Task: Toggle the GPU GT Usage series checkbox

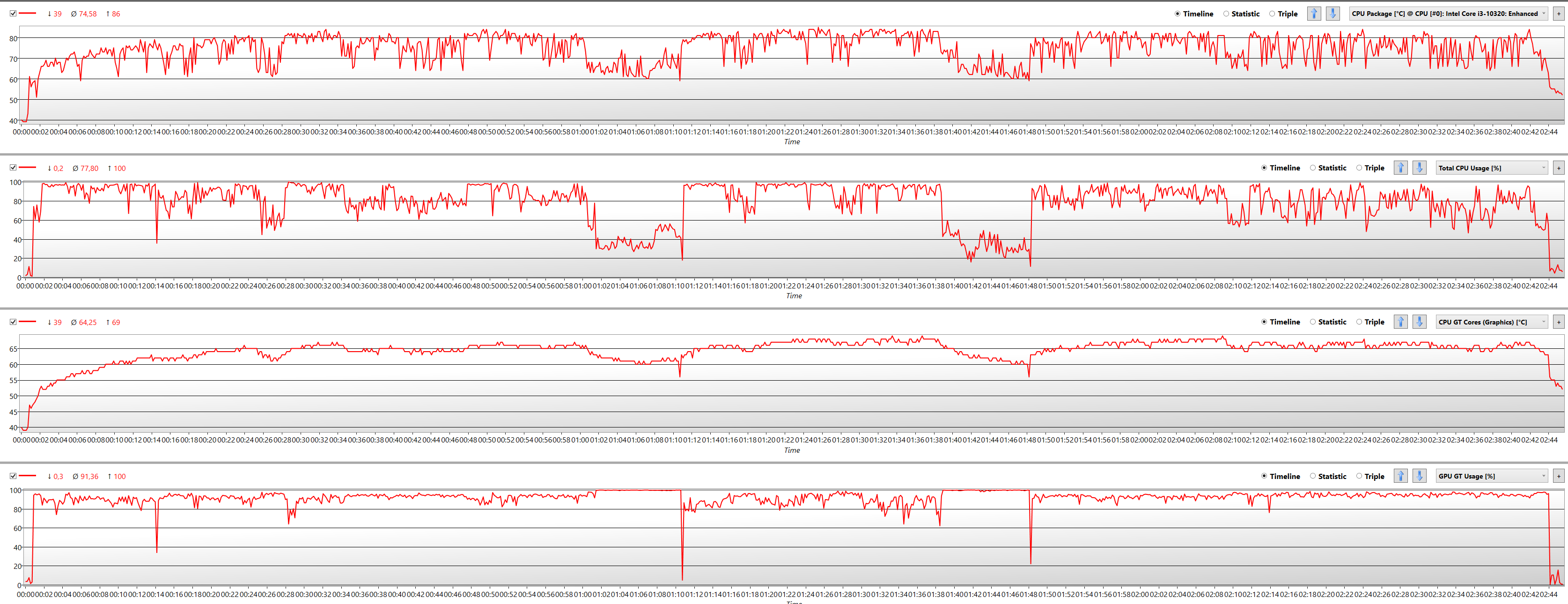Action: point(13,476)
